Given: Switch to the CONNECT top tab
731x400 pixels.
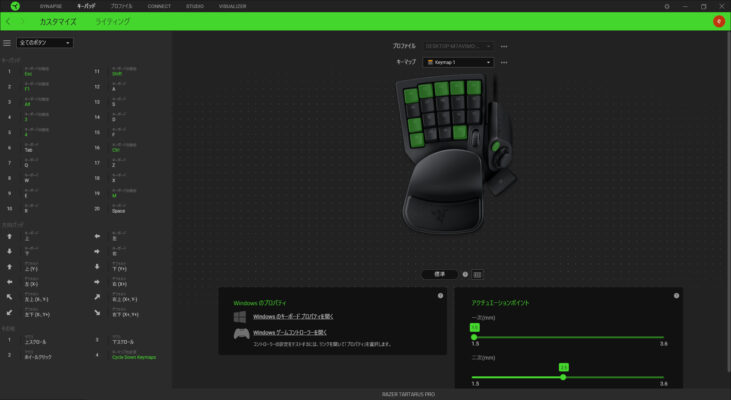Looking at the screenshot, I should pos(159,6).
